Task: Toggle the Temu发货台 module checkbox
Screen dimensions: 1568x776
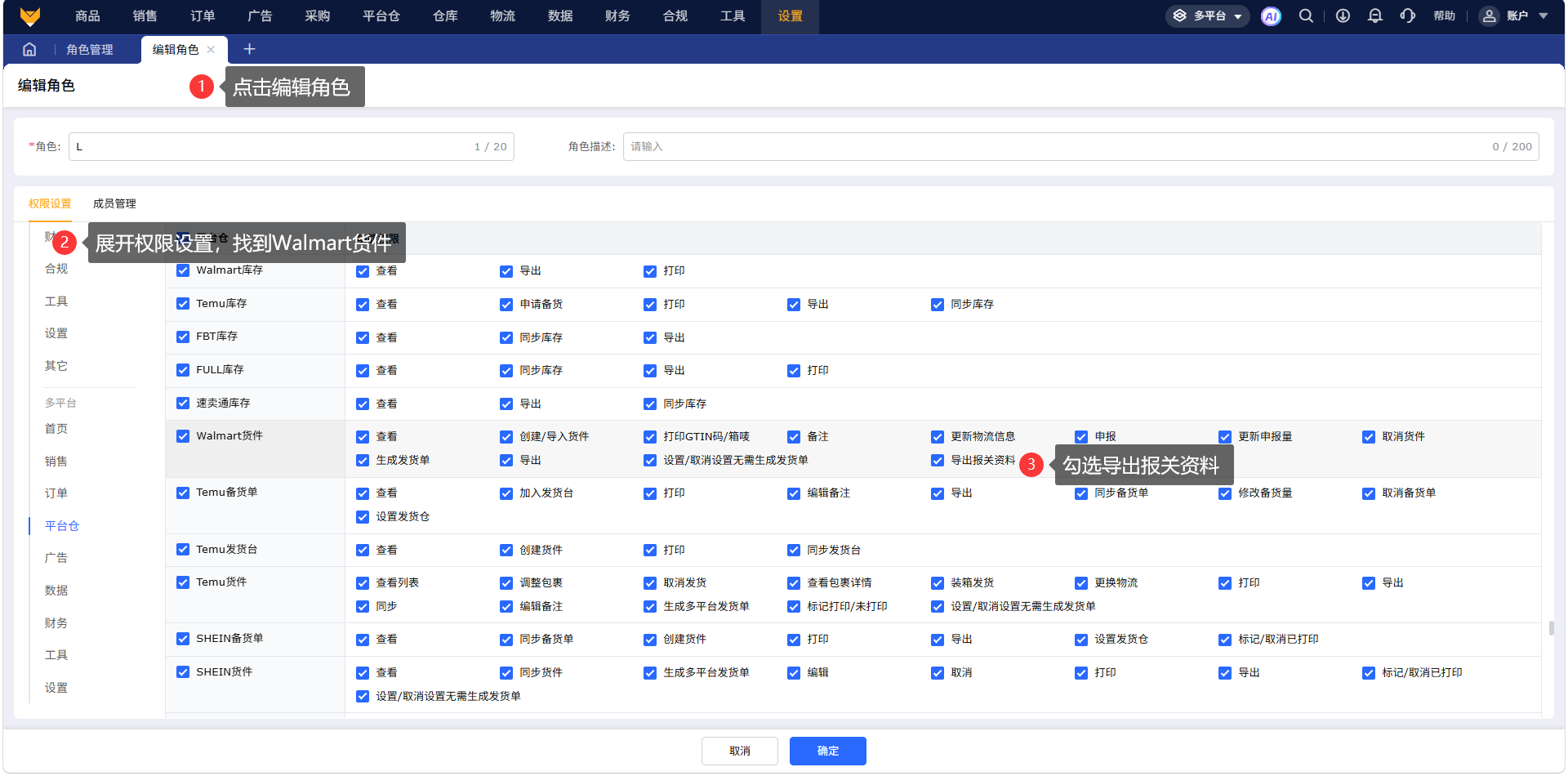Action: tap(183, 550)
